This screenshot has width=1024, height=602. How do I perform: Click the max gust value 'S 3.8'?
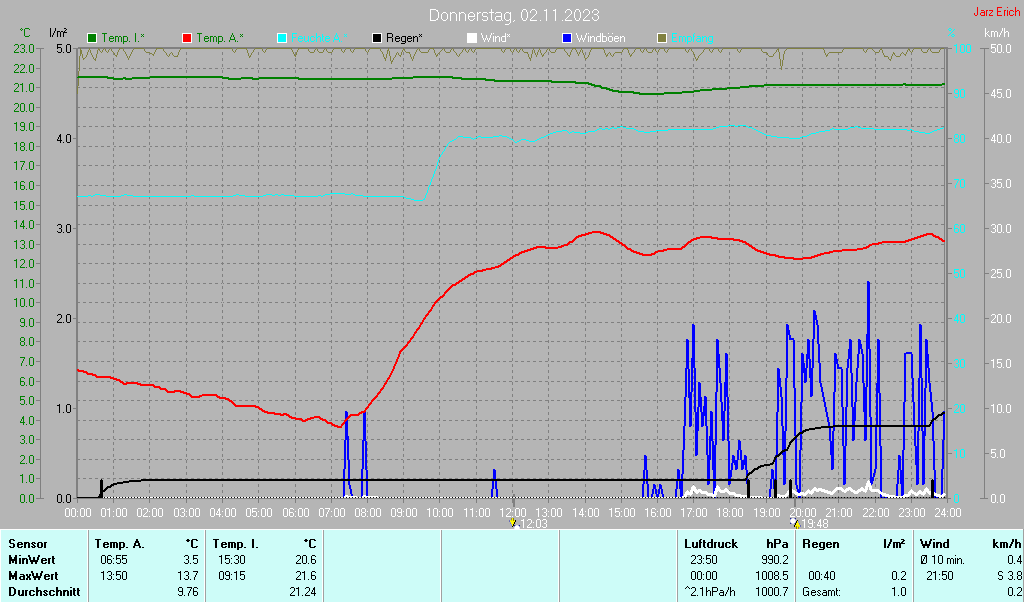point(1009,577)
